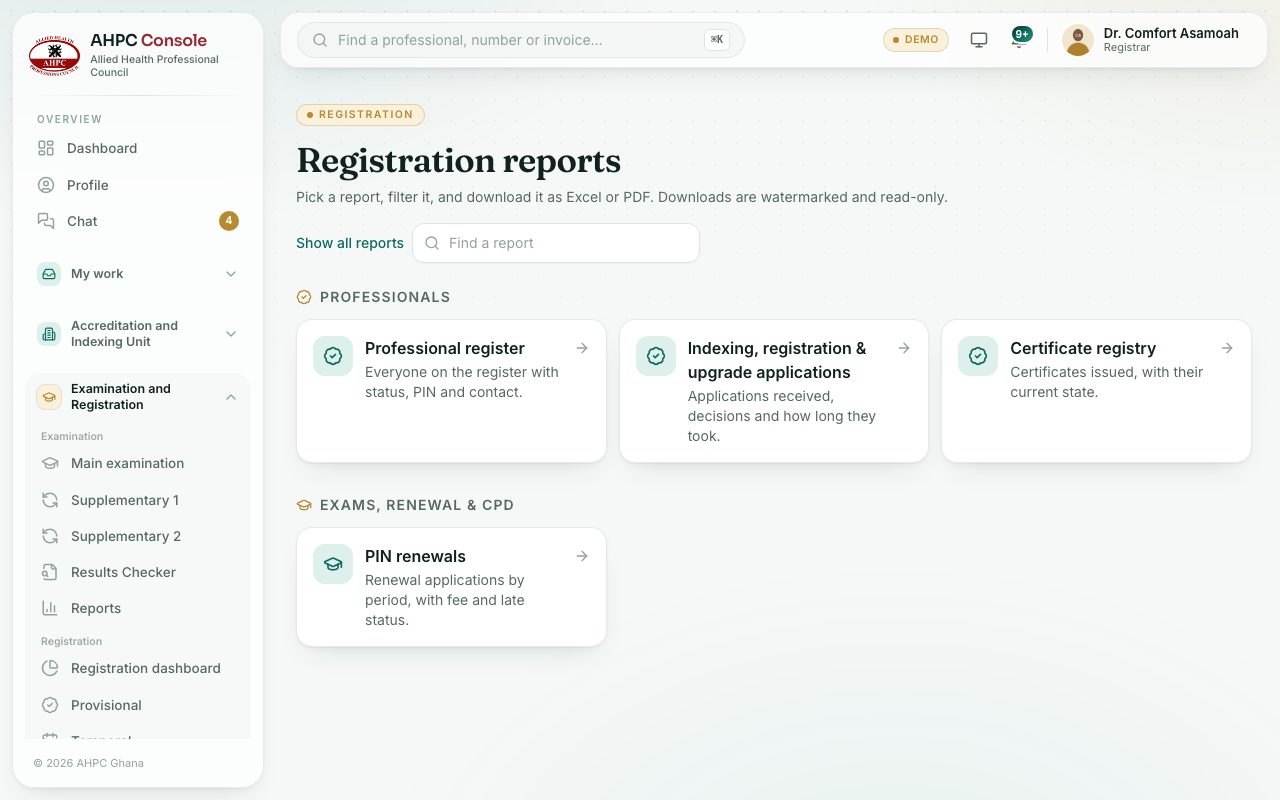Open notifications with 9+ badge
The width and height of the screenshot is (1280, 800).
click(1020, 39)
